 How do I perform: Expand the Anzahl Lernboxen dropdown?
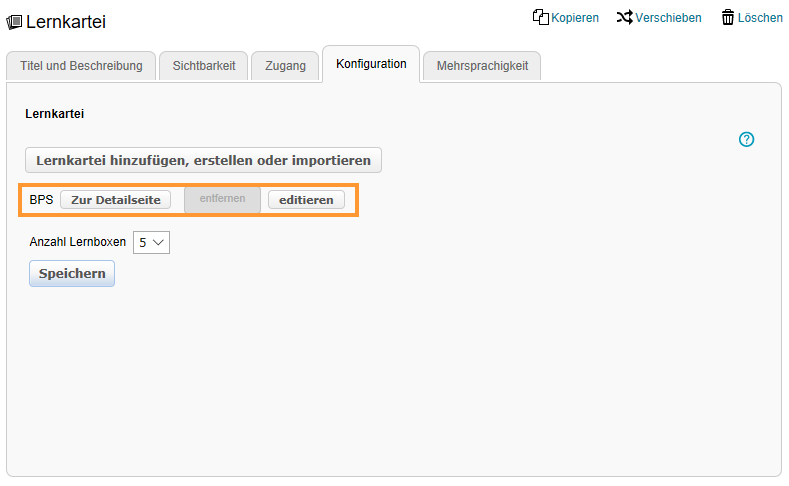coord(151,242)
